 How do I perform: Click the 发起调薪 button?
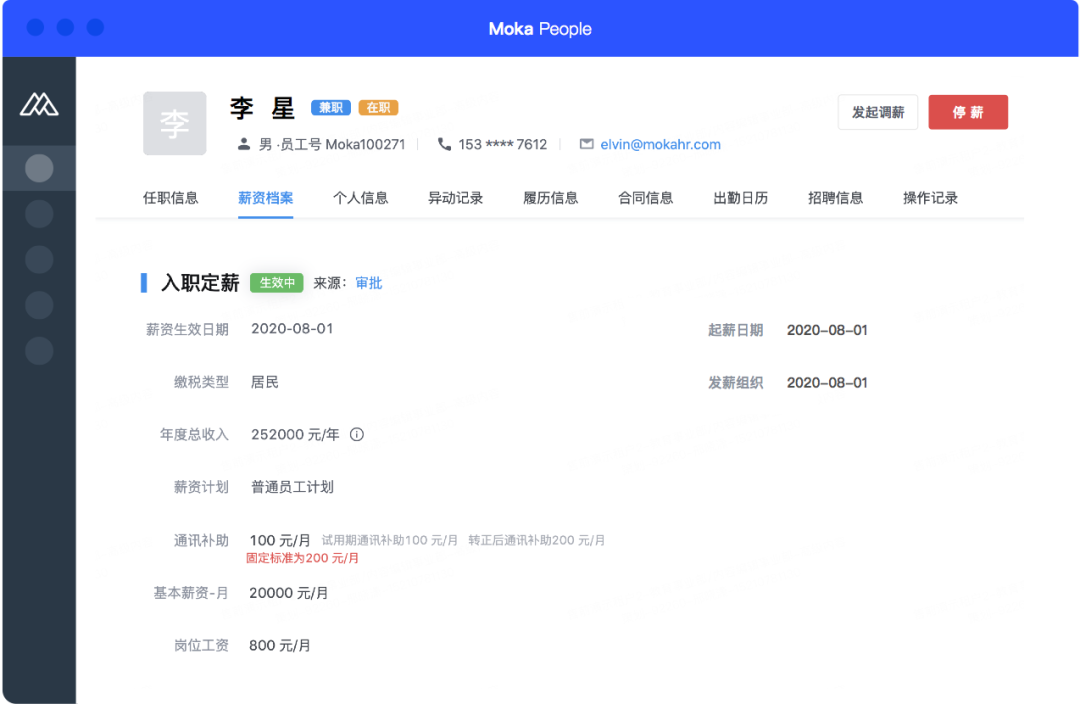coord(877,112)
